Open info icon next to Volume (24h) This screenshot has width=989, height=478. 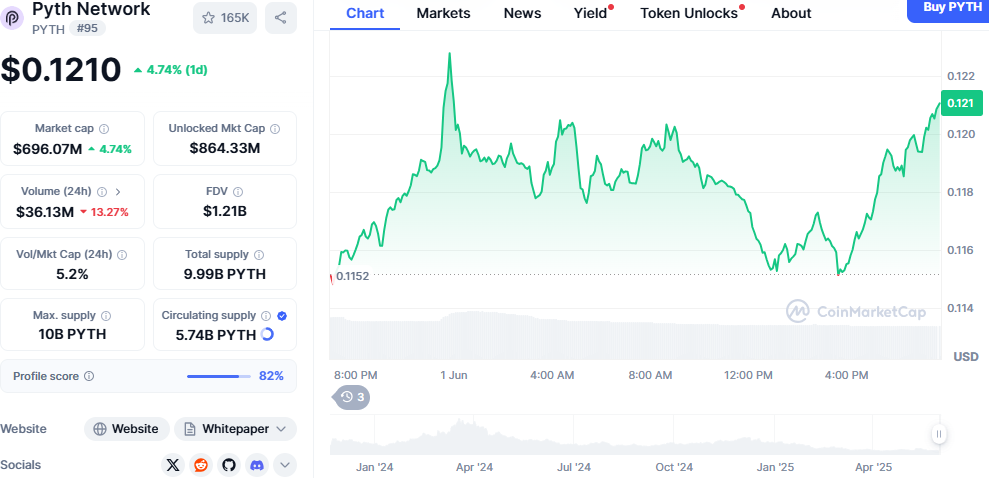102,192
